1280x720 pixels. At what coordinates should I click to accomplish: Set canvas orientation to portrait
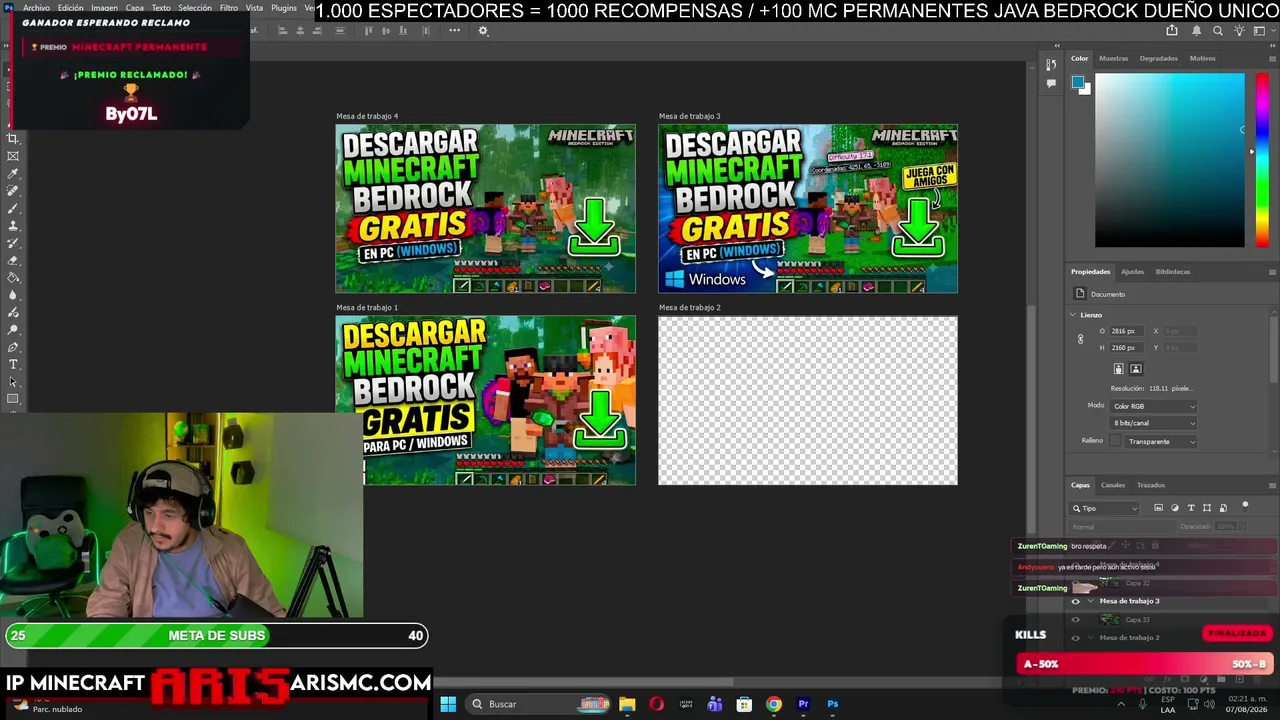pos(1119,369)
